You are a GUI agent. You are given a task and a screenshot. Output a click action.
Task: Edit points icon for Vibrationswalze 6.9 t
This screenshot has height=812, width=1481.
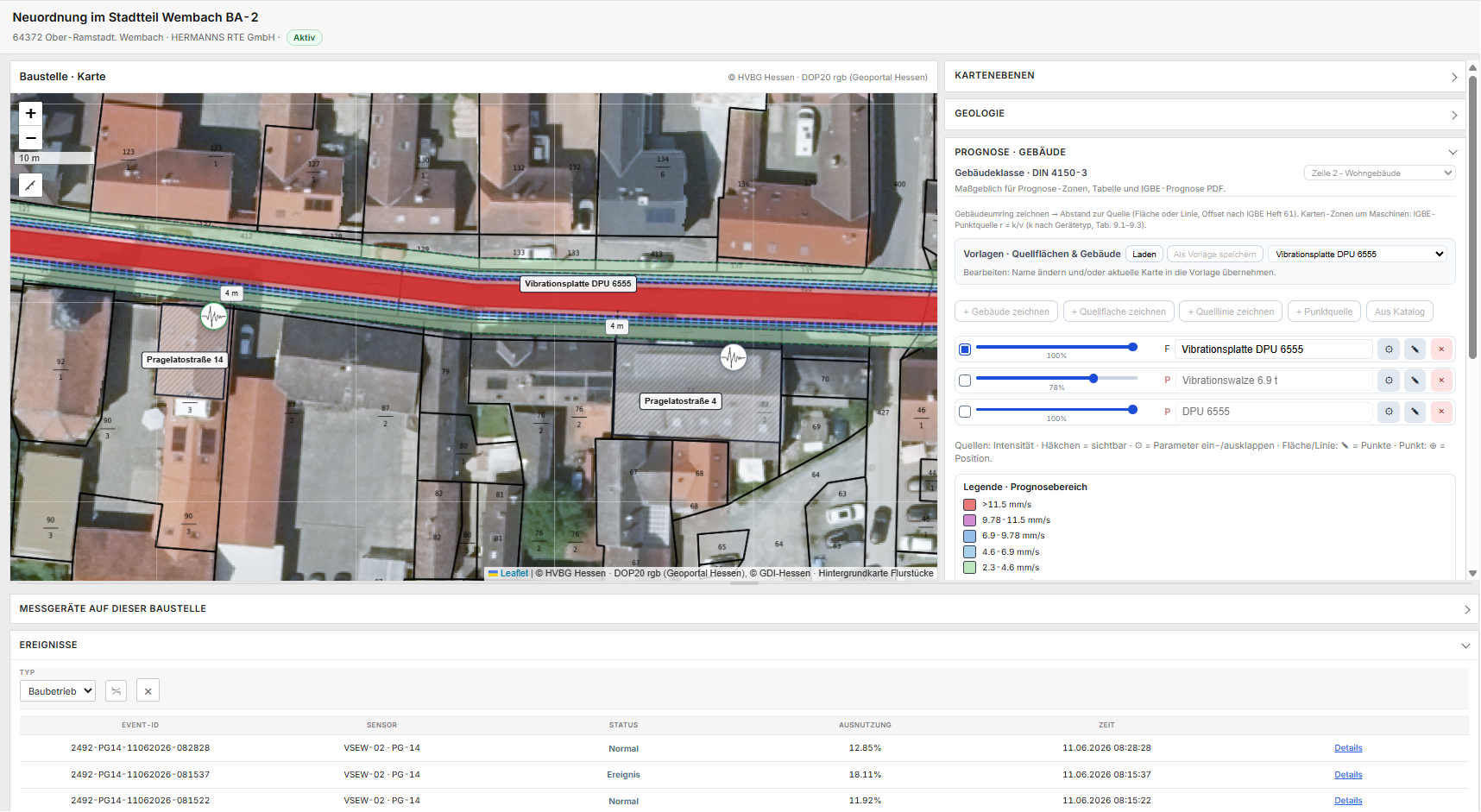pos(1415,381)
